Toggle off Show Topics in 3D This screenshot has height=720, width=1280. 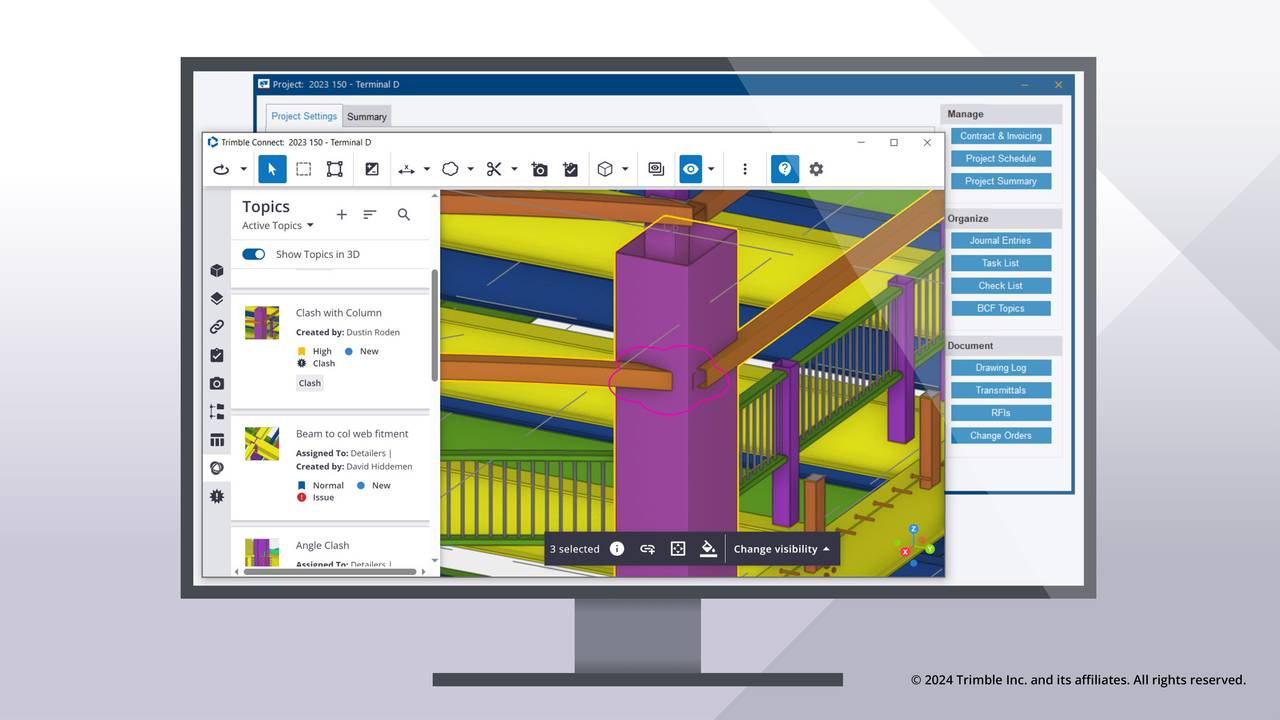tap(253, 254)
